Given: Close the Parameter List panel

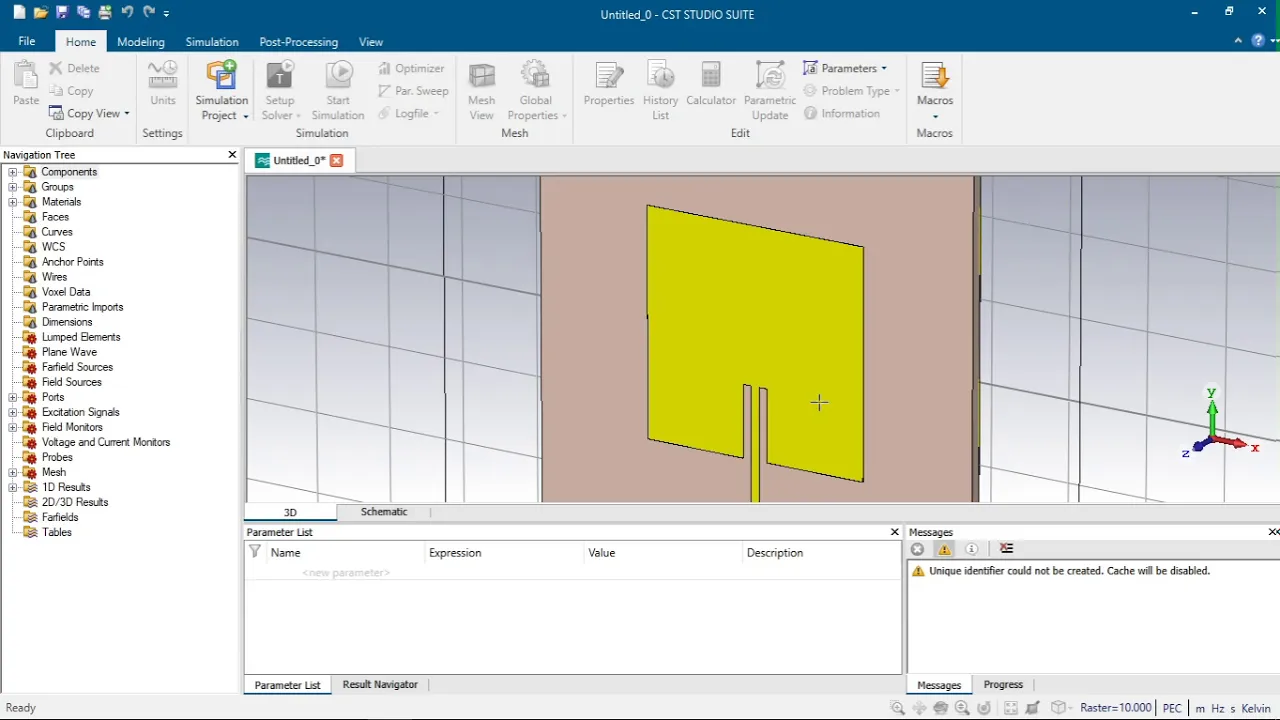Looking at the screenshot, I should (895, 532).
